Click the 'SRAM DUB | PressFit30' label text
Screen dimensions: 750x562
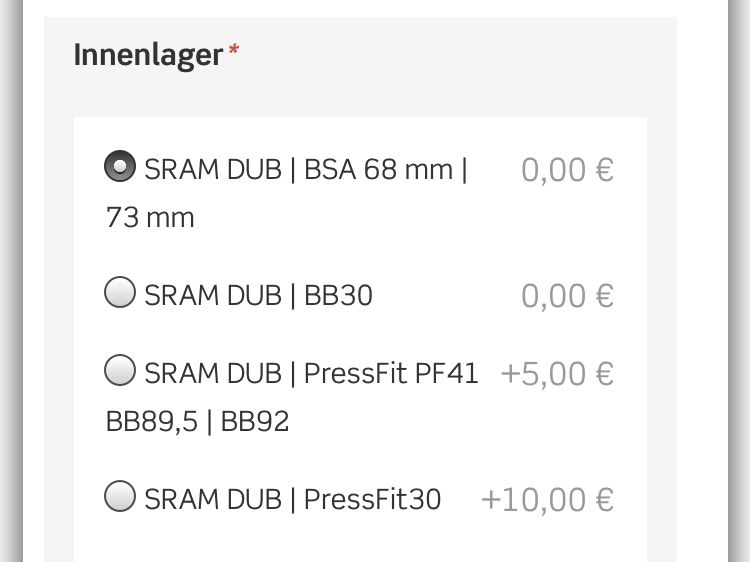[292, 499]
